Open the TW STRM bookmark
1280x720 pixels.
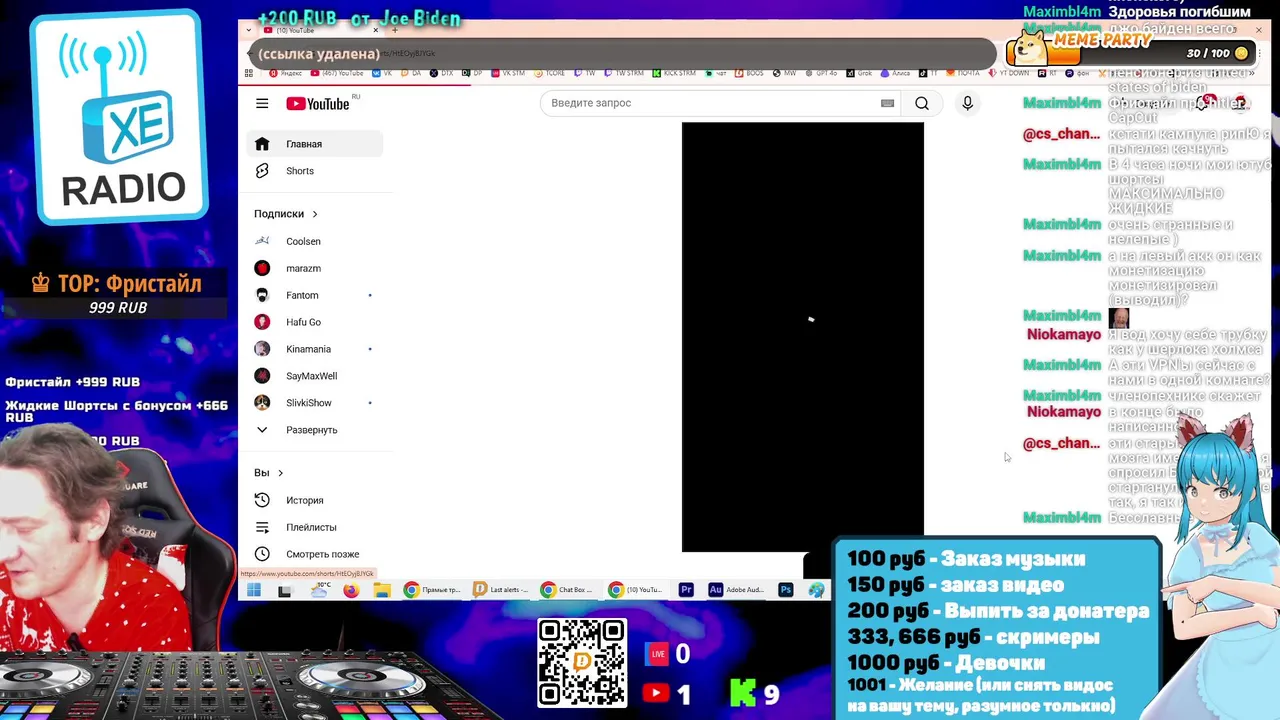(x=623, y=73)
